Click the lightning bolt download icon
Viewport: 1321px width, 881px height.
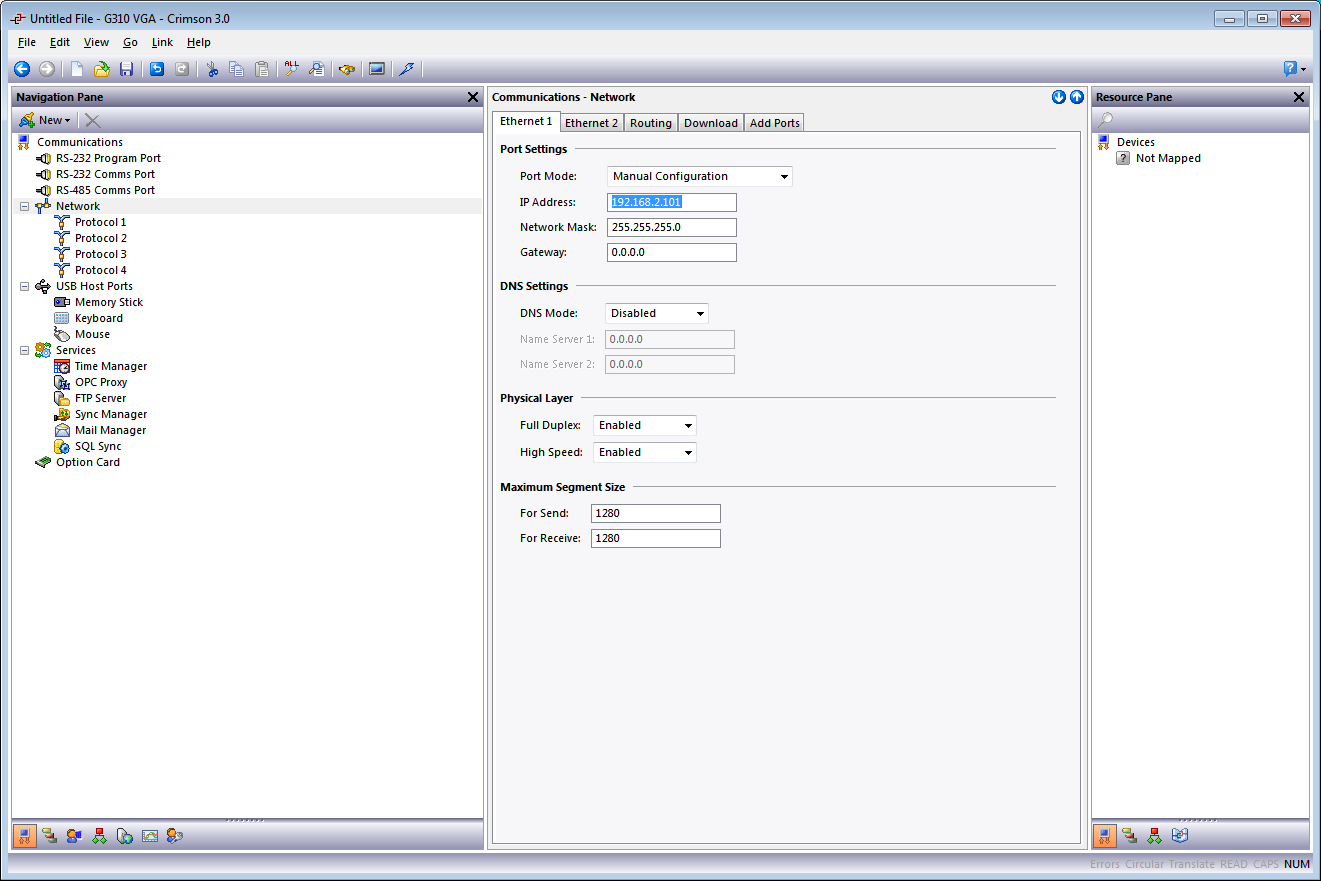(406, 69)
